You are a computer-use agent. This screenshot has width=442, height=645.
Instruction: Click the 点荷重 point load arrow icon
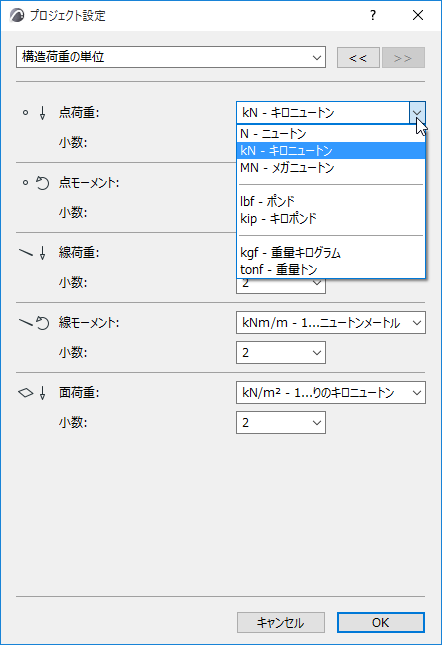[x=42, y=113]
